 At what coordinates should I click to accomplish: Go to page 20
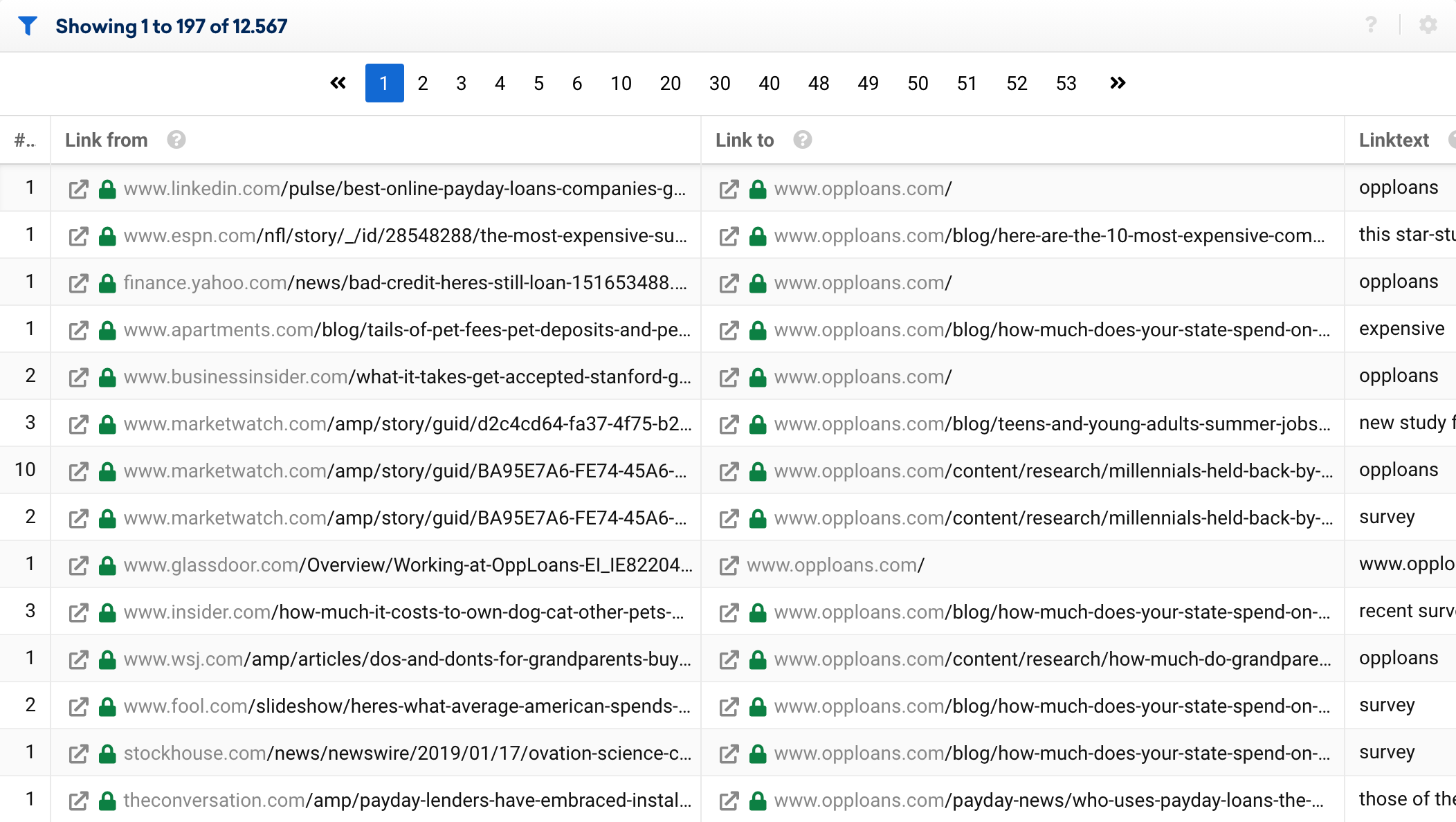coord(671,83)
